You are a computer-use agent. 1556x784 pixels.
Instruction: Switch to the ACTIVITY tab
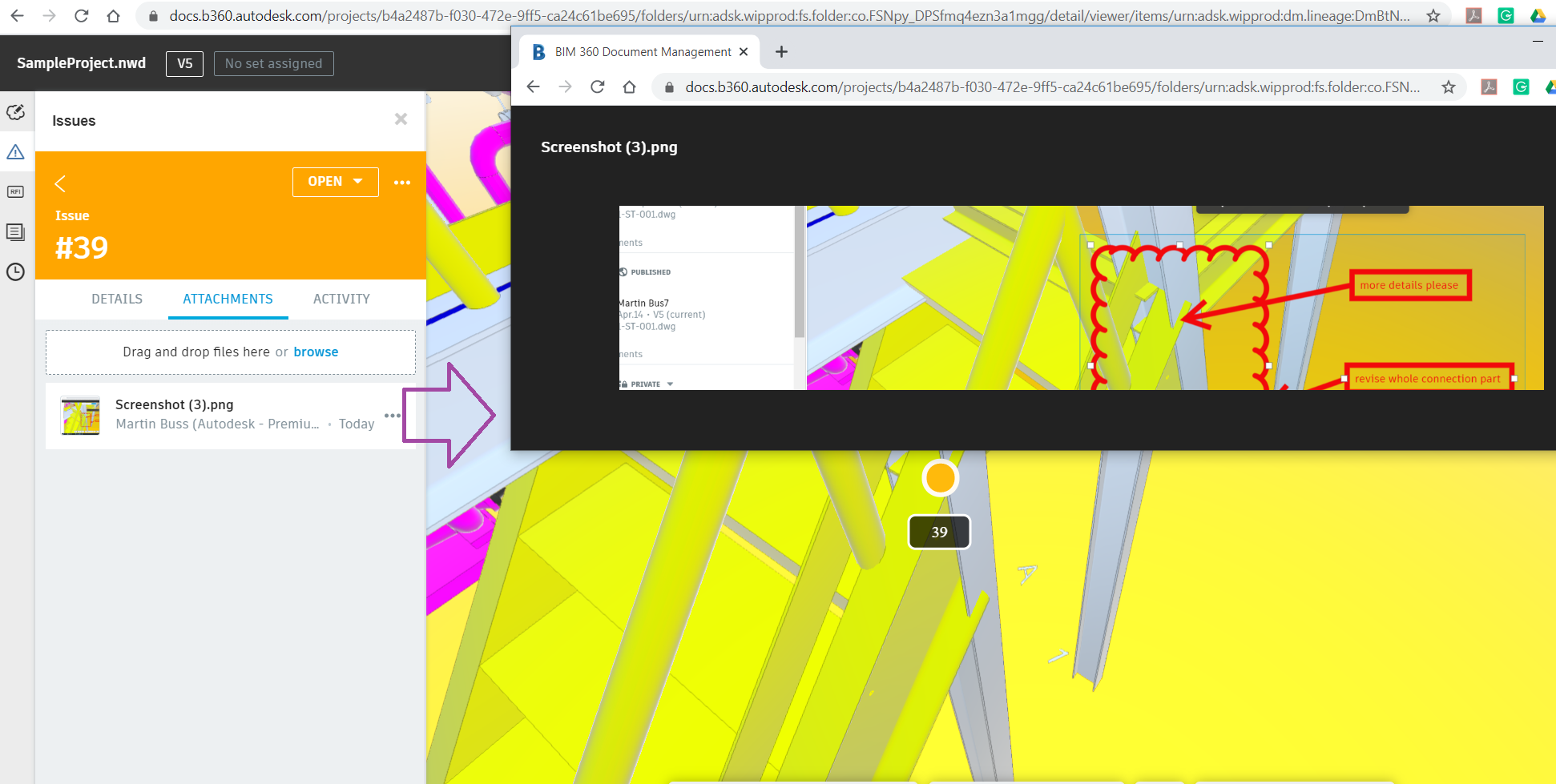341,299
